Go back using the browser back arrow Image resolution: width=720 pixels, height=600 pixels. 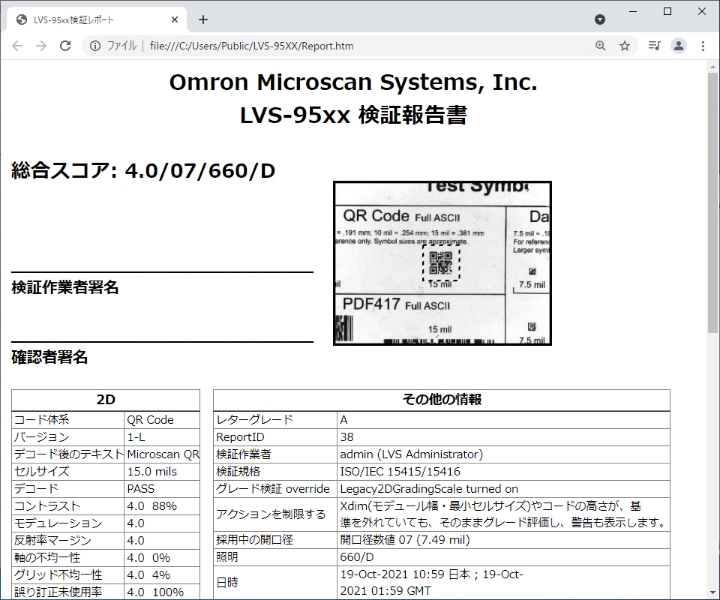(x=17, y=45)
